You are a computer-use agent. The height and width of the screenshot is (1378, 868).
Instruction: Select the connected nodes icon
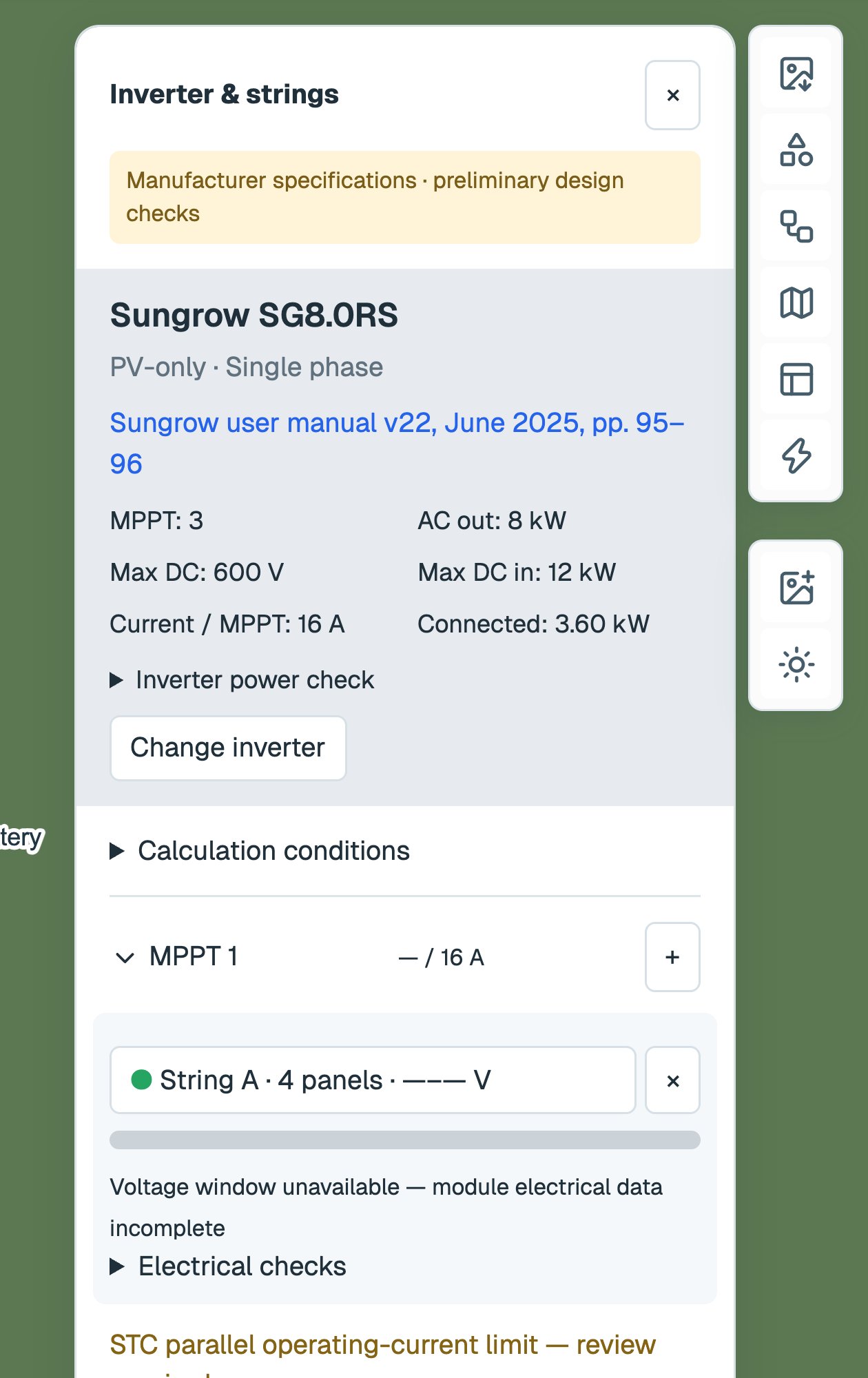coord(796,227)
